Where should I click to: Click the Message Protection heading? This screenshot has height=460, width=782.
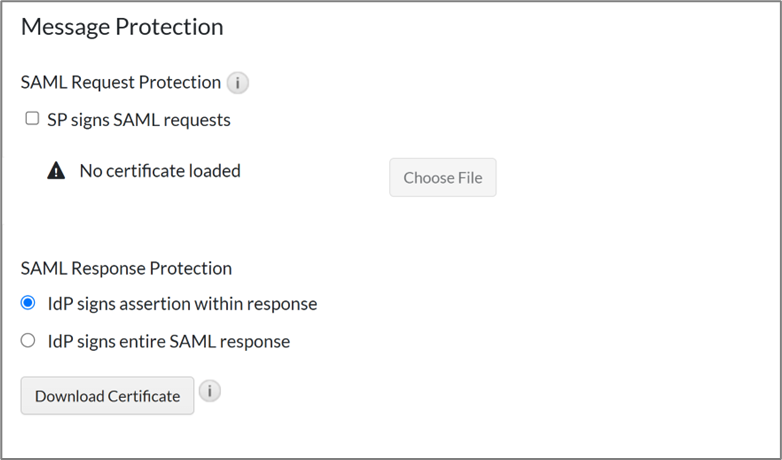(x=122, y=27)
